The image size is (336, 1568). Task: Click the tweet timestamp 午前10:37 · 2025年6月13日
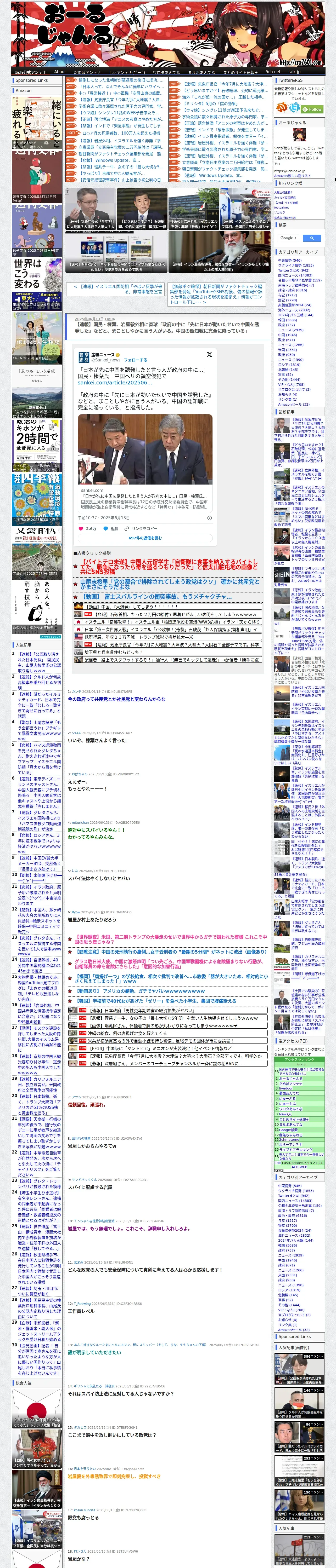click(x=104, y=518)
